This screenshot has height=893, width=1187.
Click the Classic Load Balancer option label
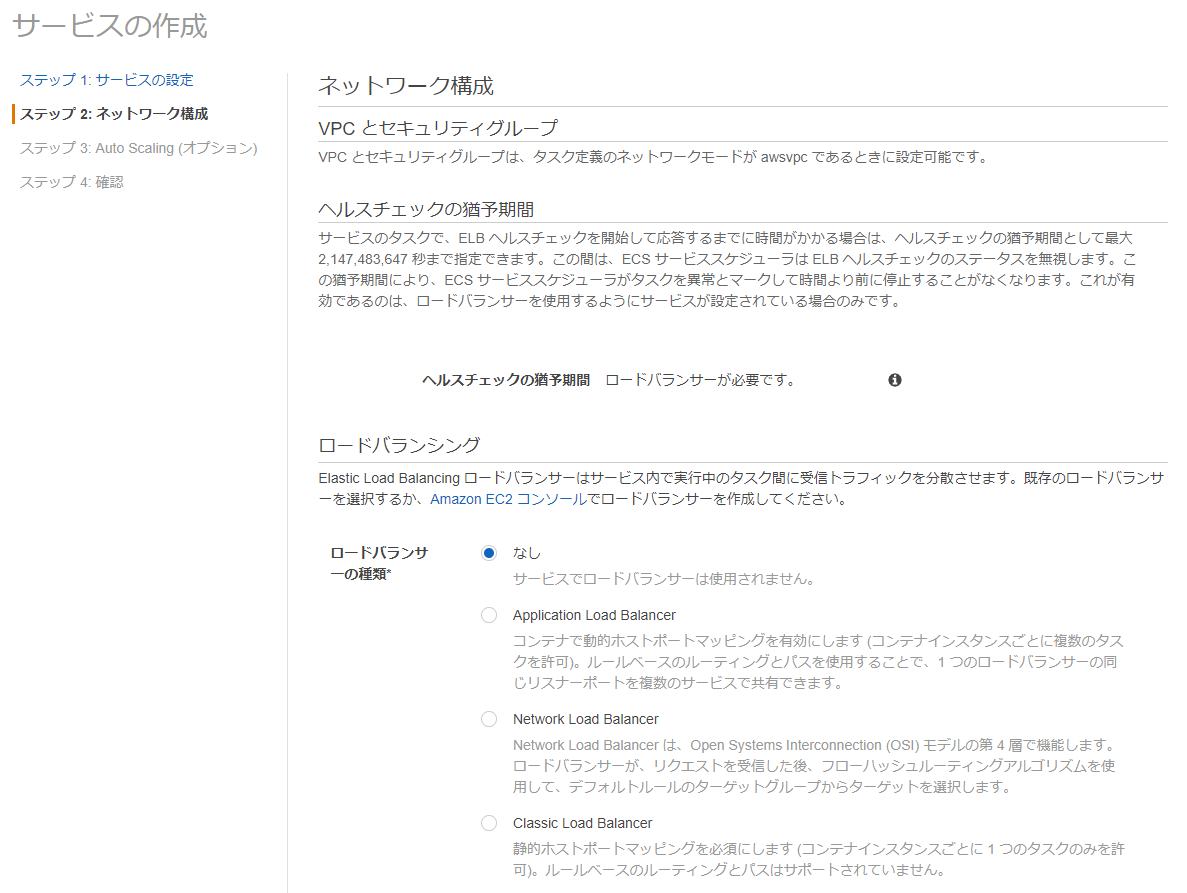(x=582, y=823)
